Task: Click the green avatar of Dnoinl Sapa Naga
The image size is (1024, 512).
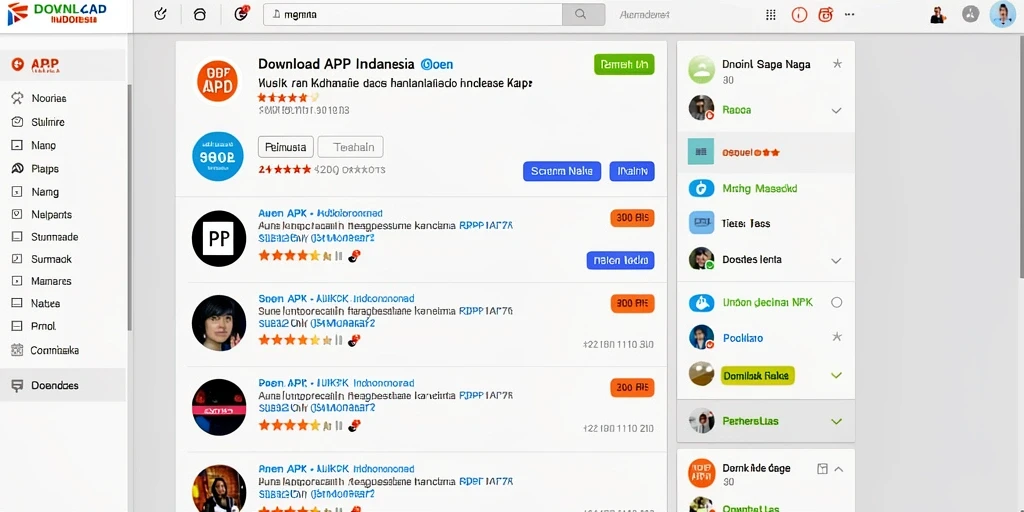Action: pos(701,70)
